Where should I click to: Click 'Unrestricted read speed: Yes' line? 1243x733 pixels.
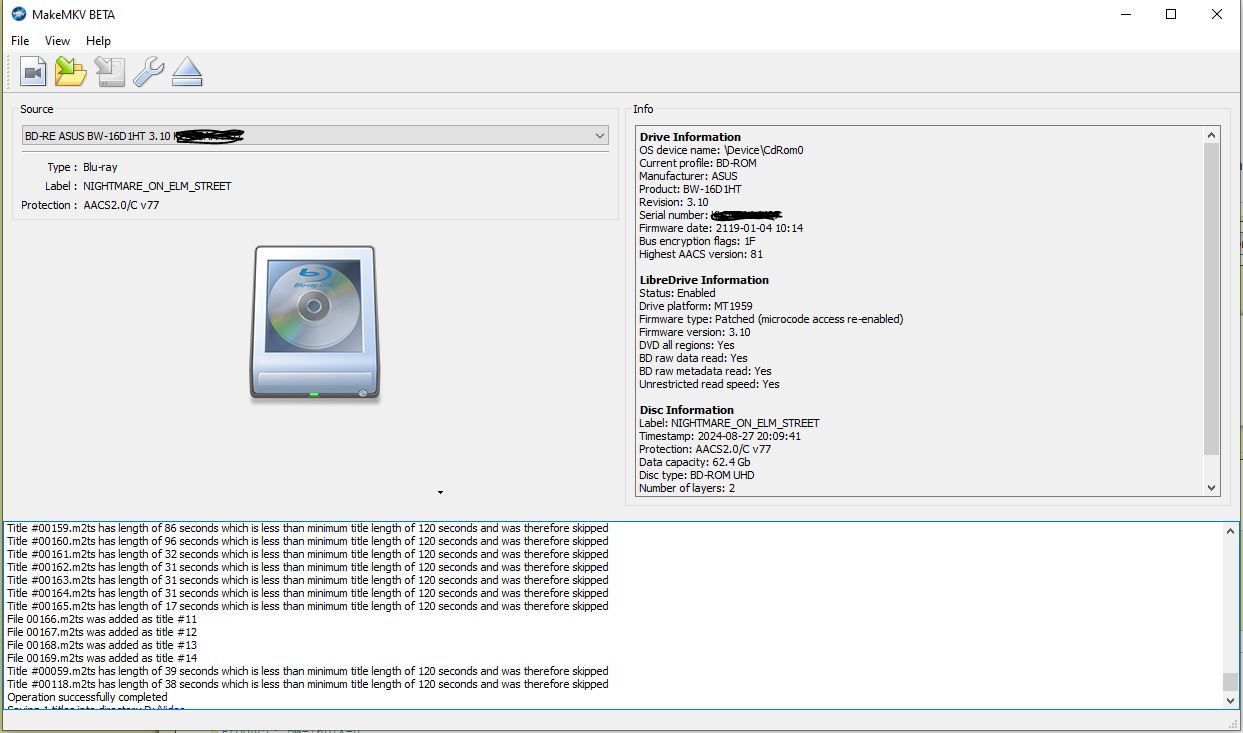(x=709, y=384)
